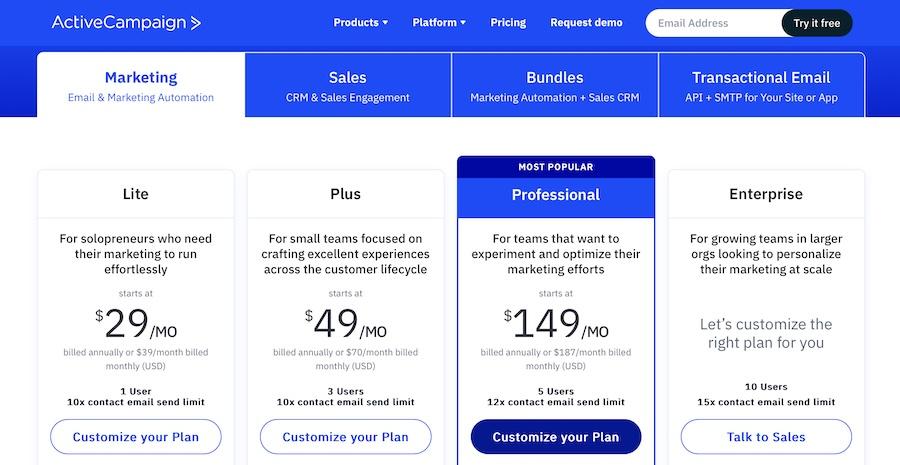
Task: Switch to the Sales tab
Action: (348, 85)
